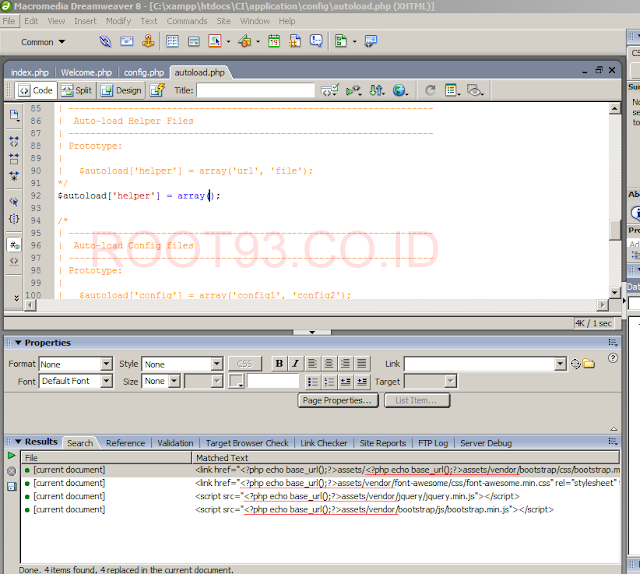Switch to Welcome.php document tab
The width and height of the screenshot is (640, 574).
click(x=86, y=73)
